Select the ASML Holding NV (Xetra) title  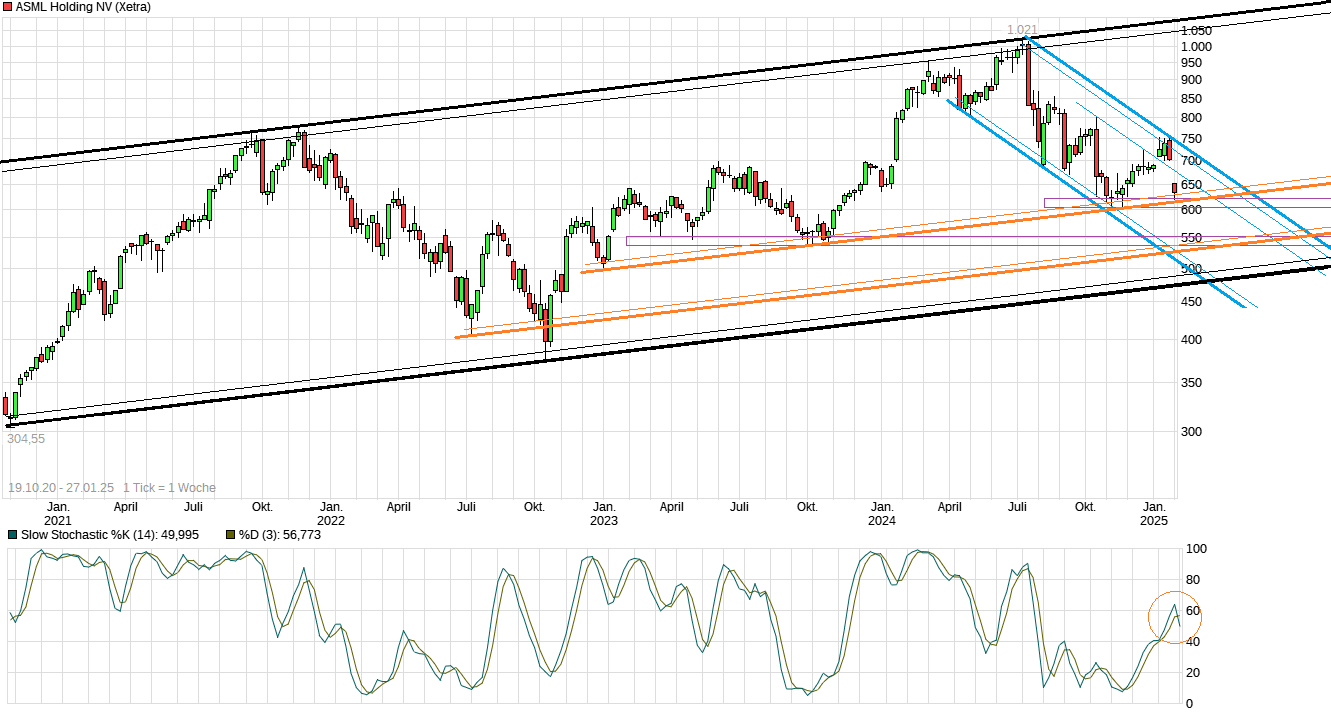point(82,6)
